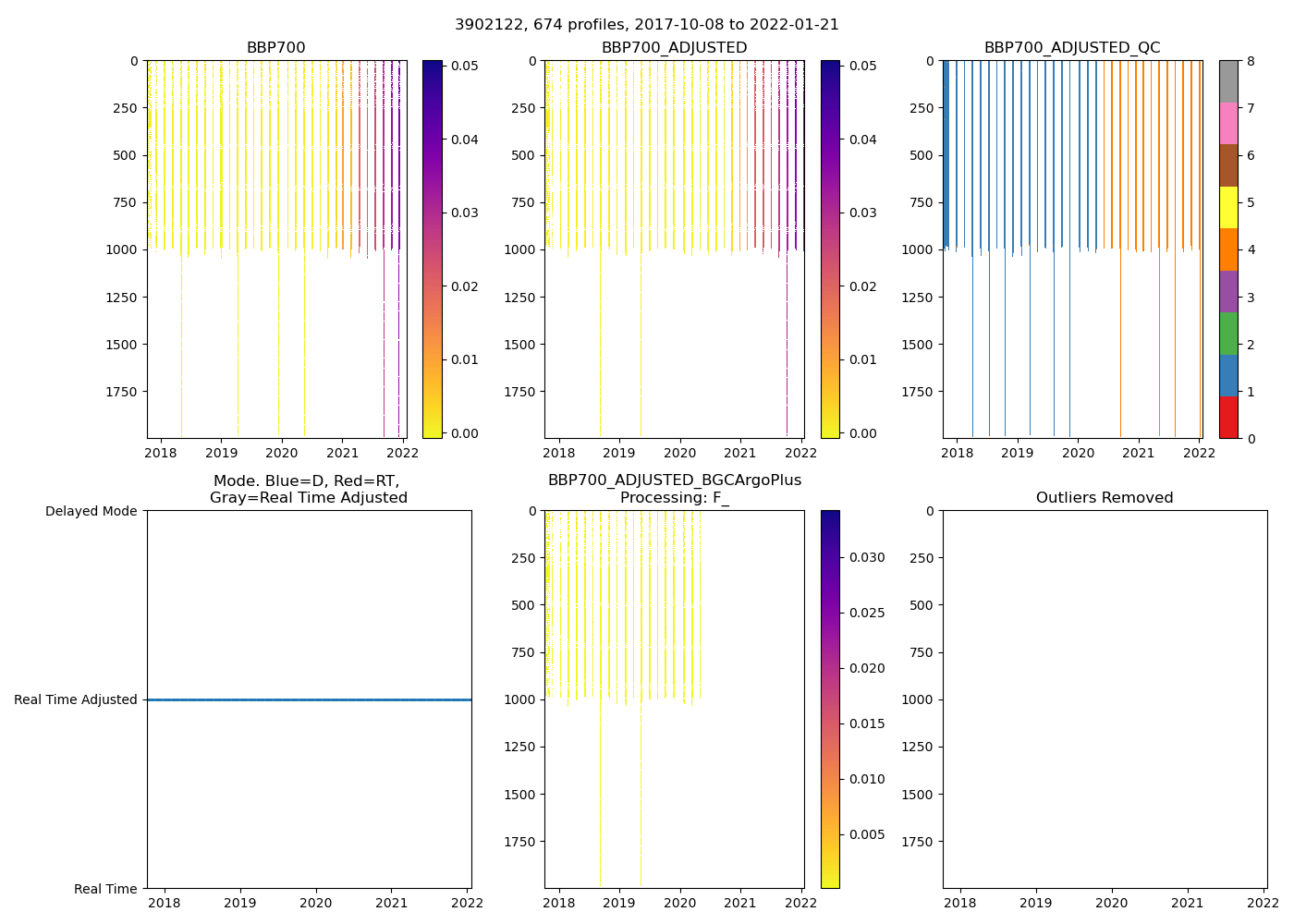
Task: Select the purple QC colorbar segment
Action: (1228, 291)
